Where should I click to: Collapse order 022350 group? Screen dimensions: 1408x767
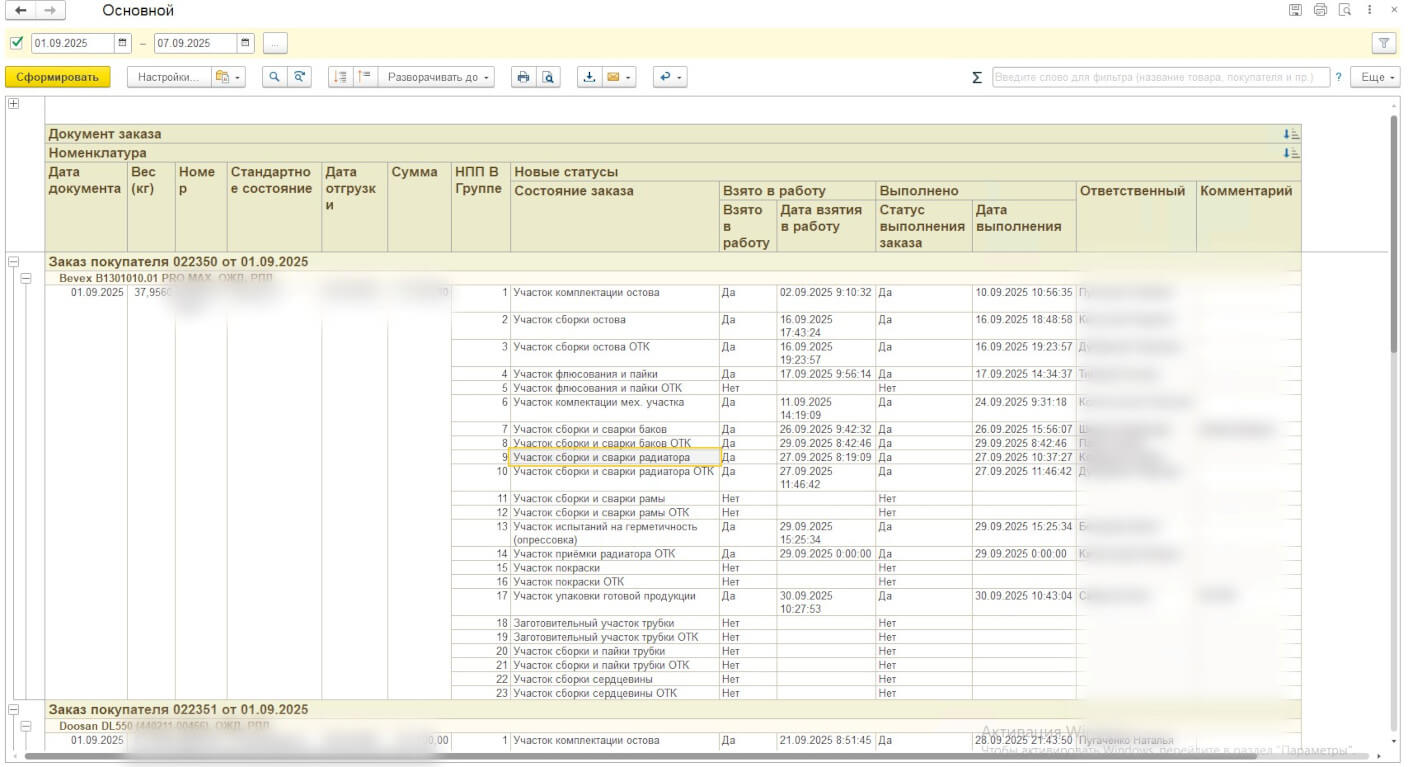(14, 262)
